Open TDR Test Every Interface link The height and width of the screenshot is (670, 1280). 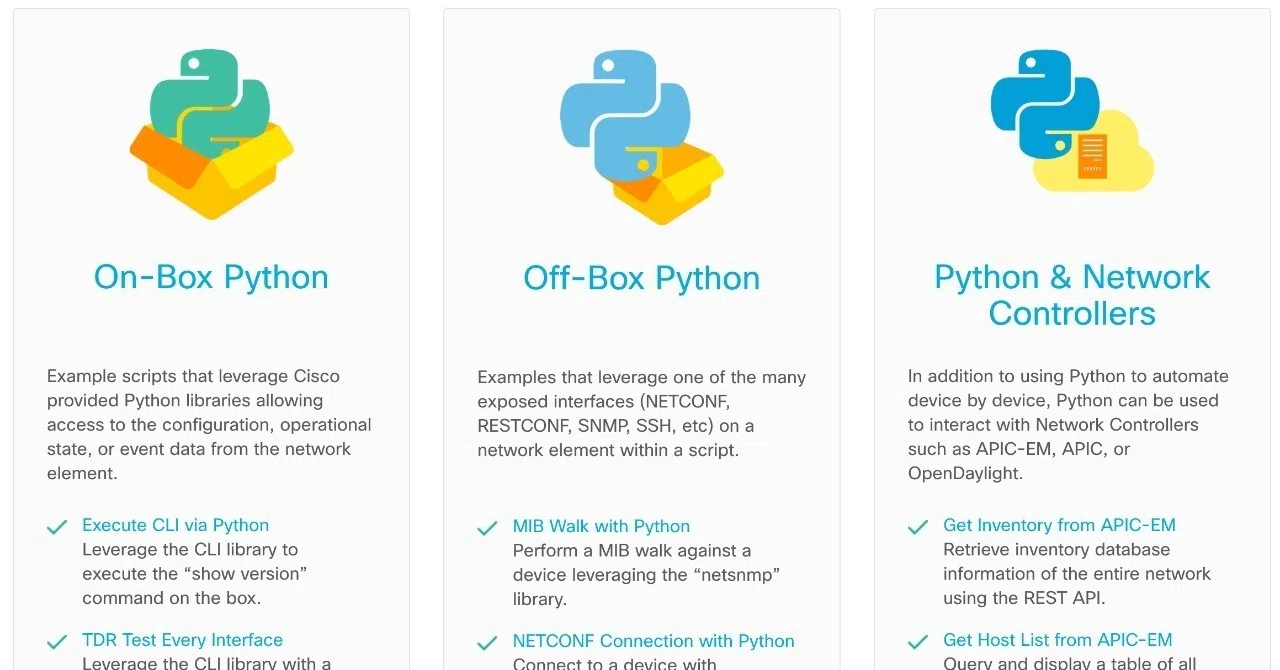click(182, 640)
